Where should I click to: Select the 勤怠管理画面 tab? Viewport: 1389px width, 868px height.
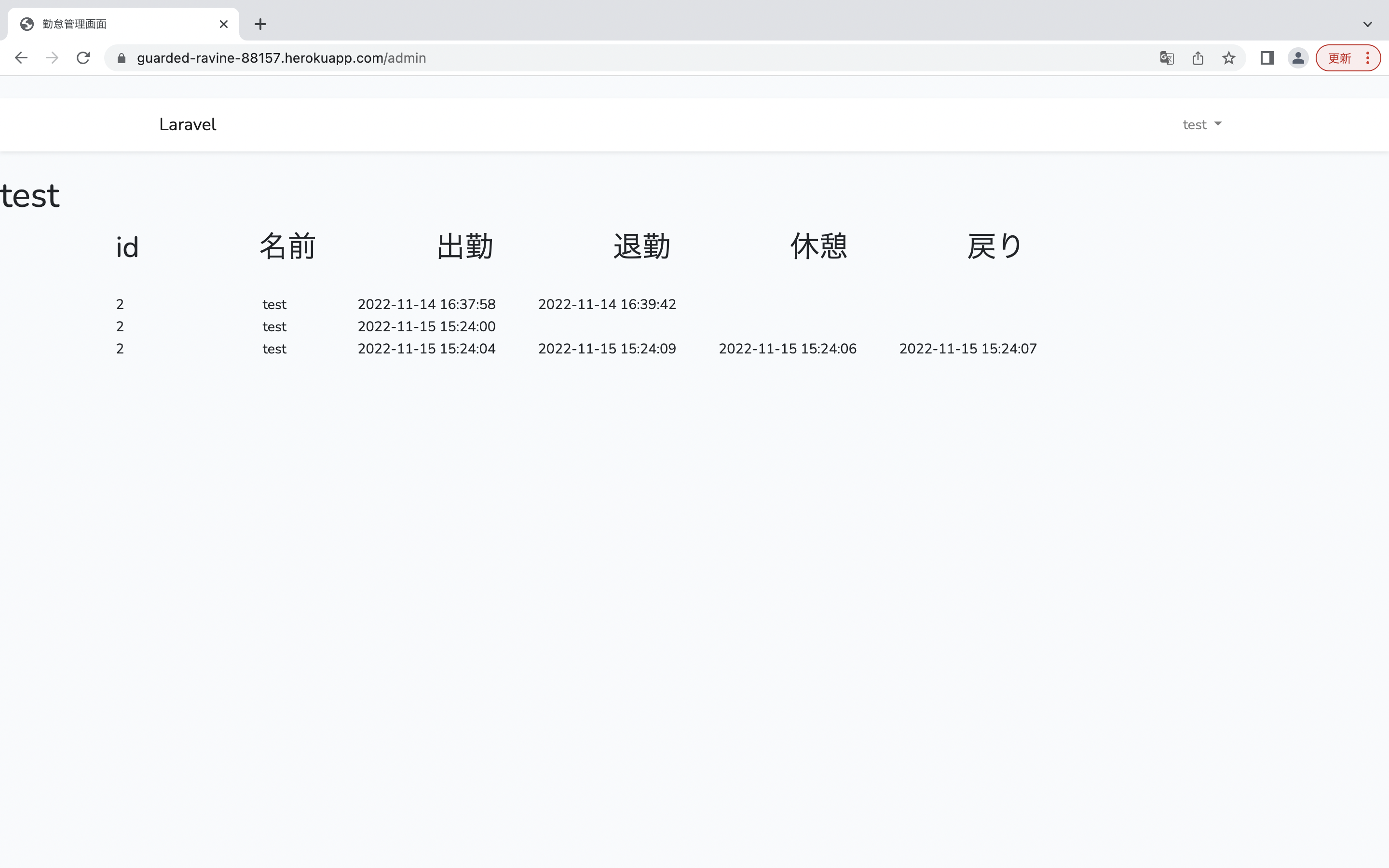point(123,24)
